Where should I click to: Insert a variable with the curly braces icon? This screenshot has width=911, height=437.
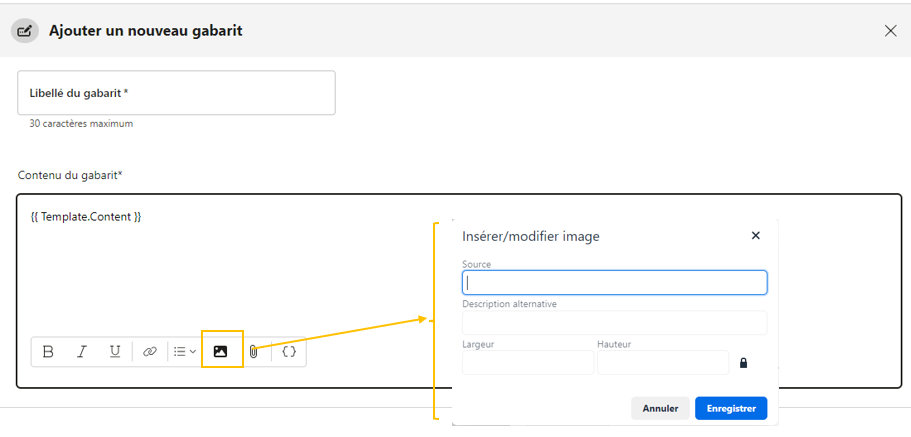click(x=289, y=352)
